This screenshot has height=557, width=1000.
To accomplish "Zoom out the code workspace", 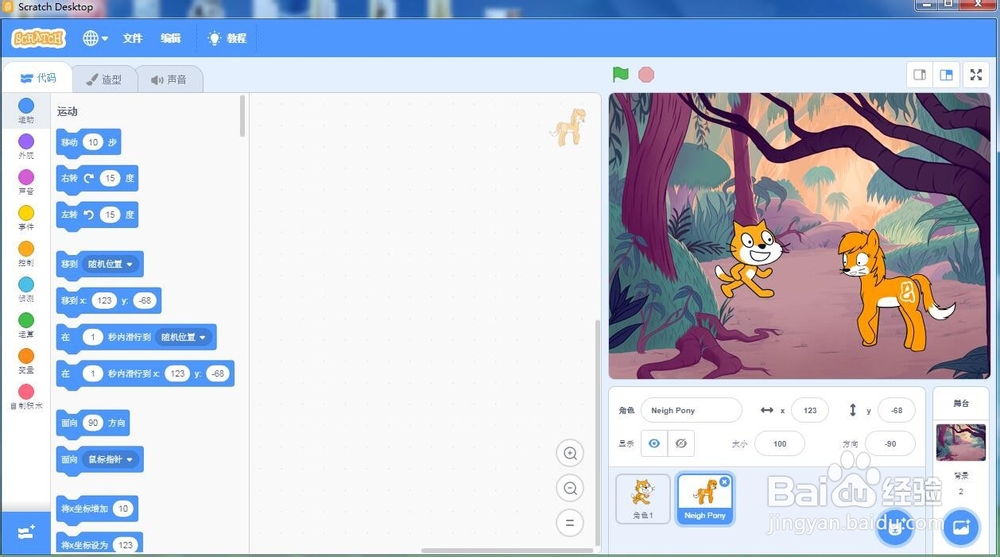I will pos(570,489).
